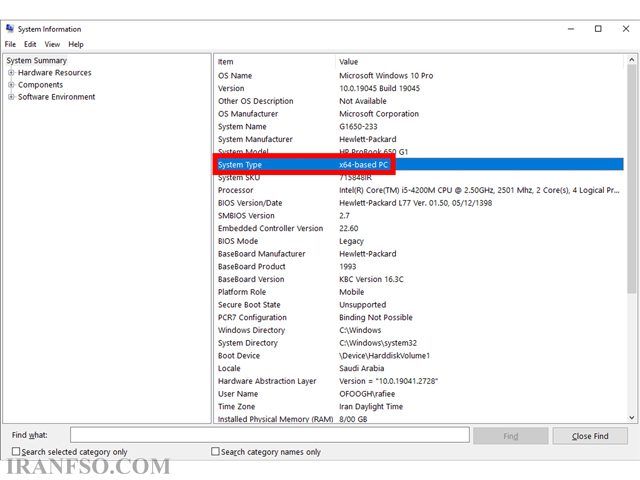This screenshot has height=480, width=640.
Task: Click the Iran Daylight Time value
Action: pyautogui.click(x=371, y=407)
